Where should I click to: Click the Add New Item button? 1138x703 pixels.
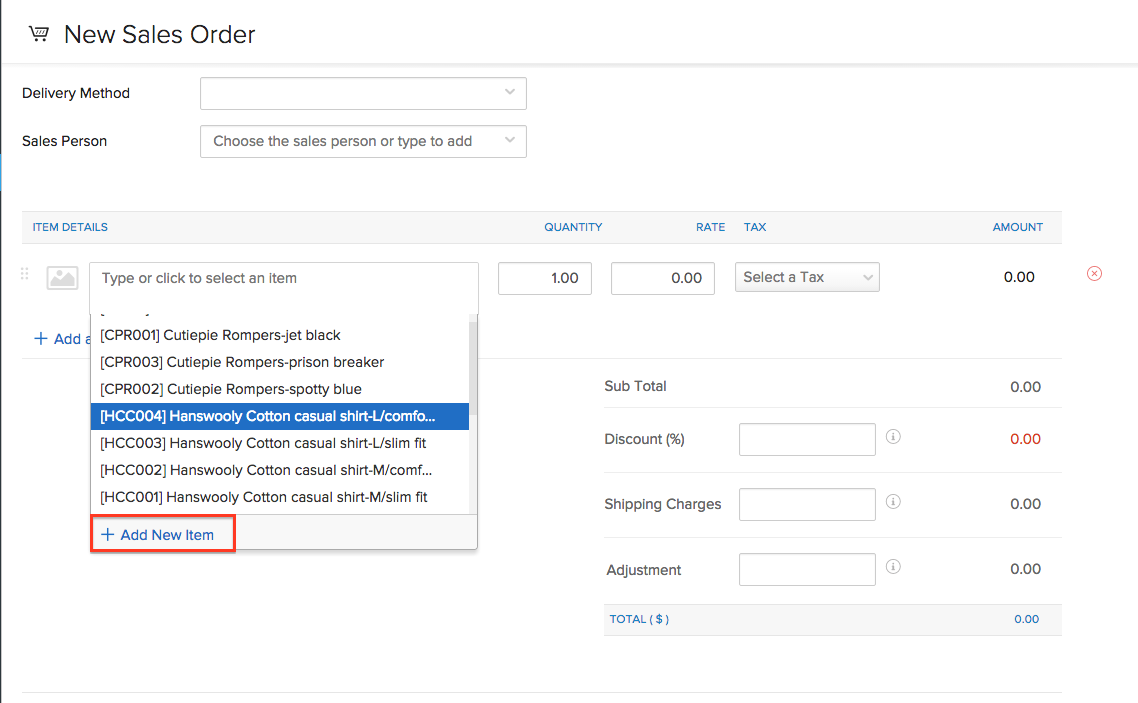(x=162, y=533)
